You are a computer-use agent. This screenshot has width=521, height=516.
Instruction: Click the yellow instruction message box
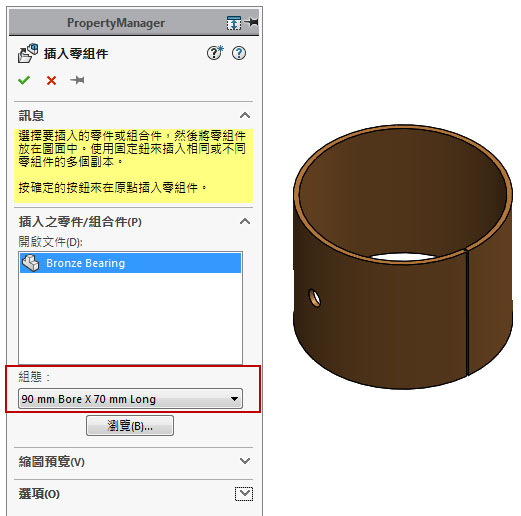[133, 166]
